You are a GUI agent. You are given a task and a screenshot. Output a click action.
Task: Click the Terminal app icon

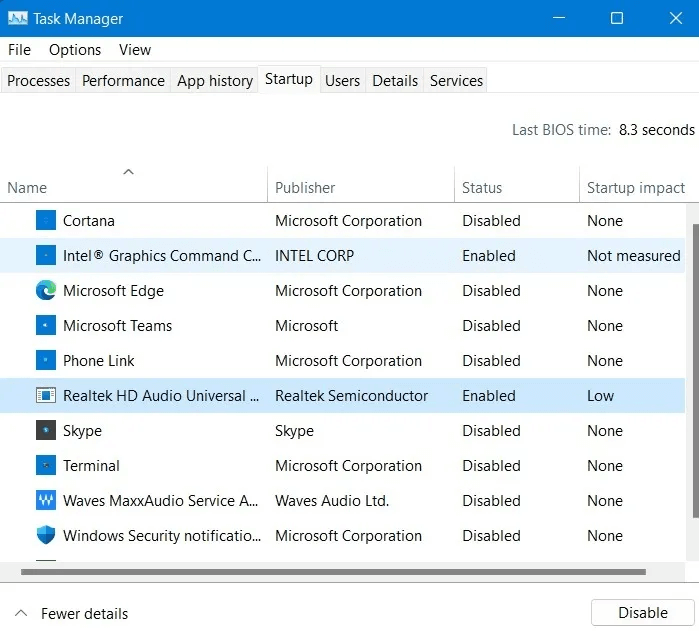pos(46,466)
